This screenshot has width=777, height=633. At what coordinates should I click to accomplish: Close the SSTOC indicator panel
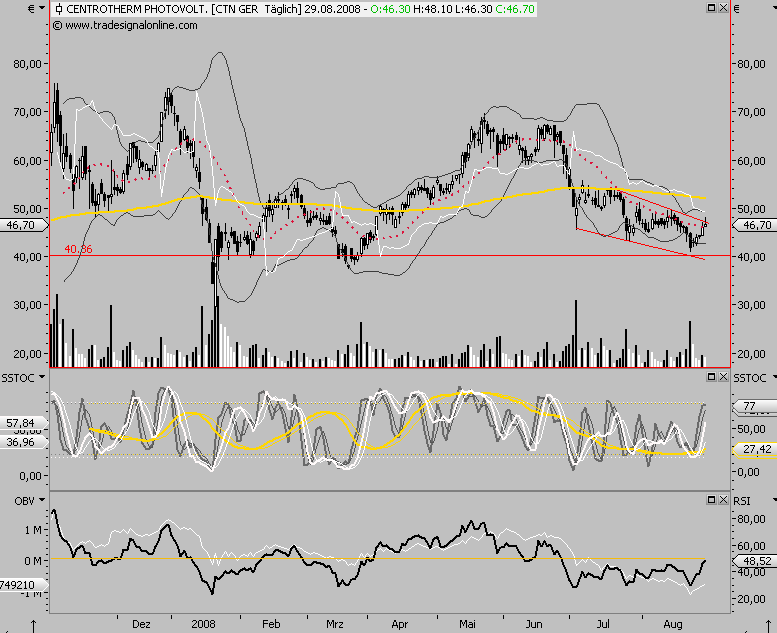click(723, 377)
